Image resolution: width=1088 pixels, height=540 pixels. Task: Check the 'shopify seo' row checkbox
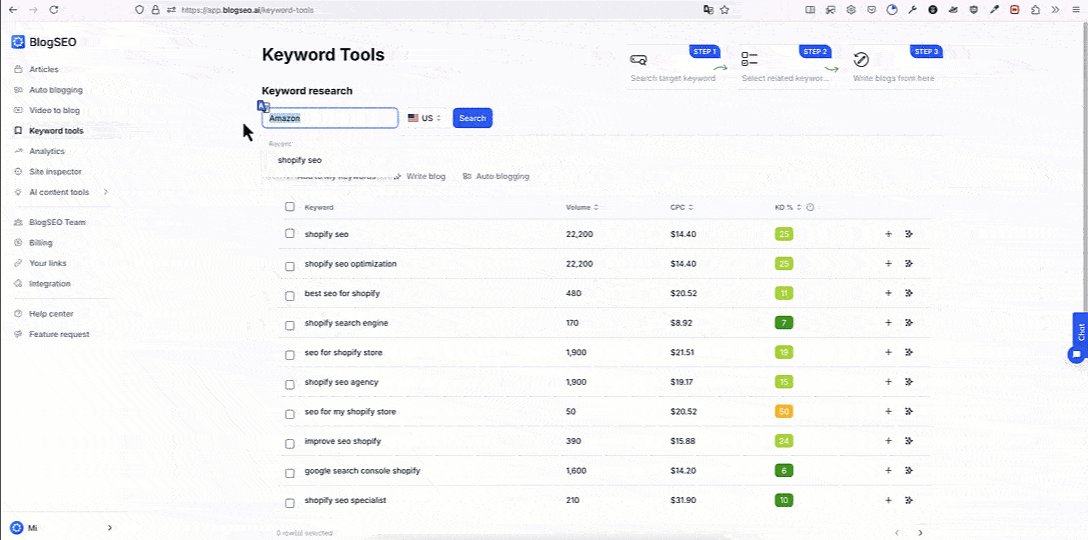tap(290, 234)
